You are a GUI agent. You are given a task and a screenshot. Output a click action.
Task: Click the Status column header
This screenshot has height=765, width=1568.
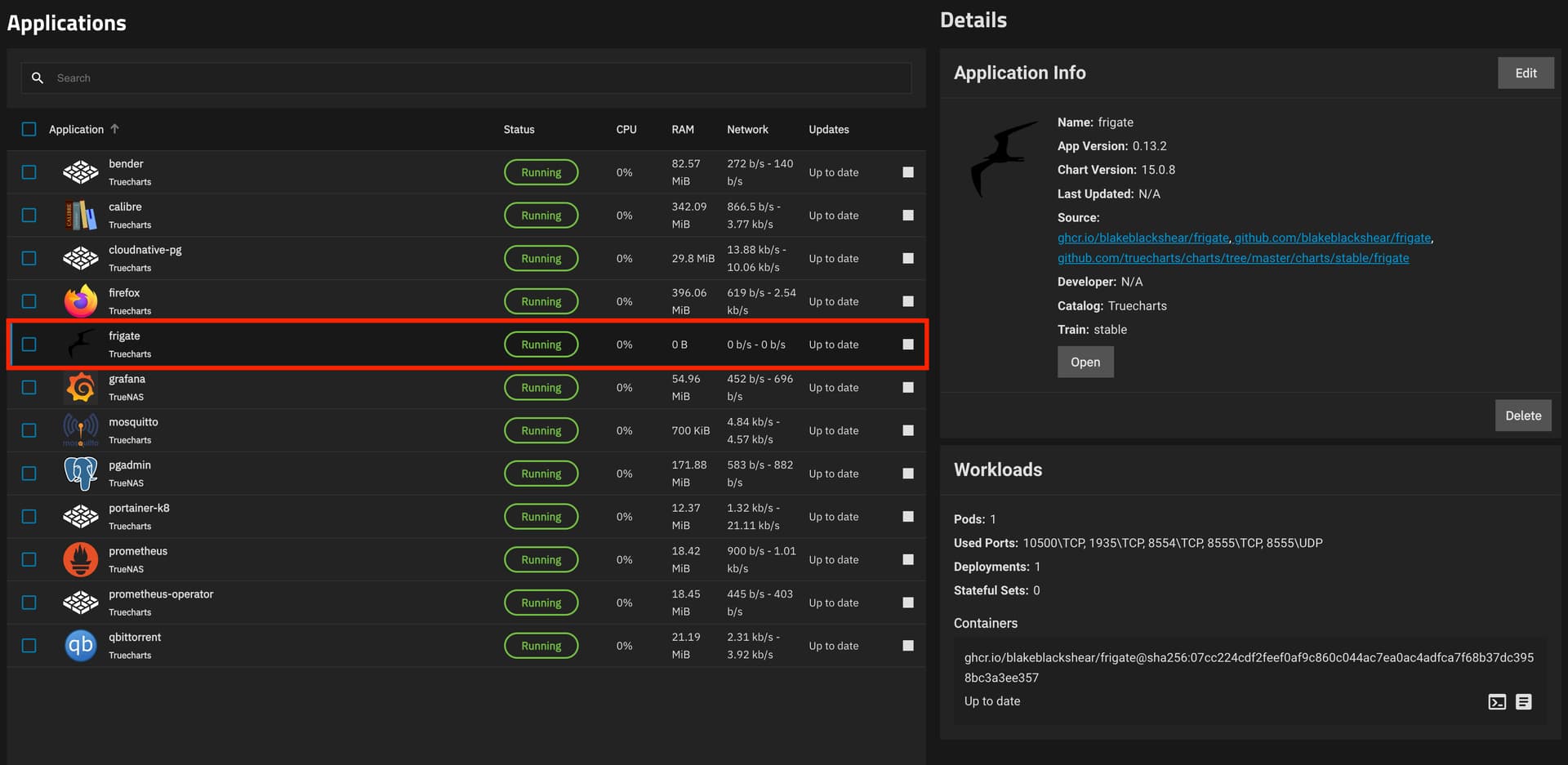click(x=519, y=129)
